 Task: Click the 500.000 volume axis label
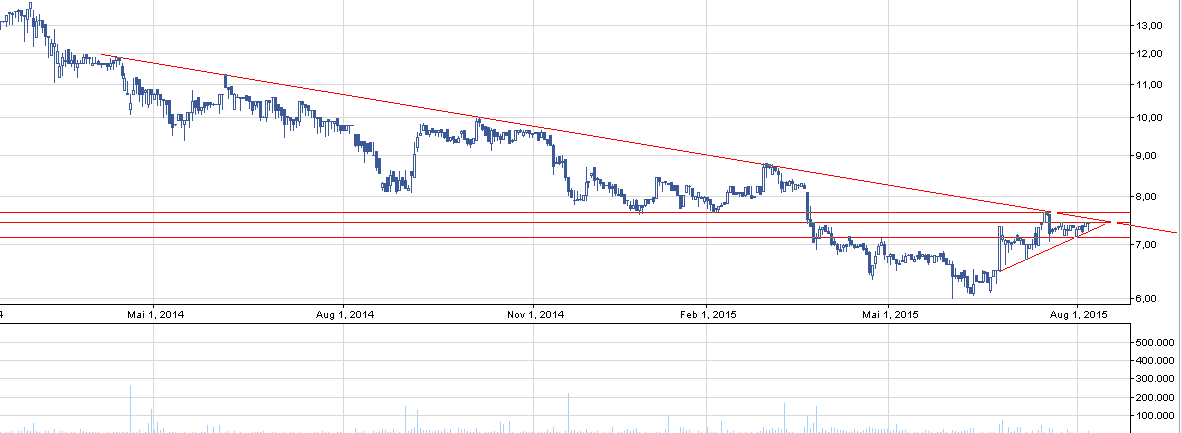[1150, 343]
